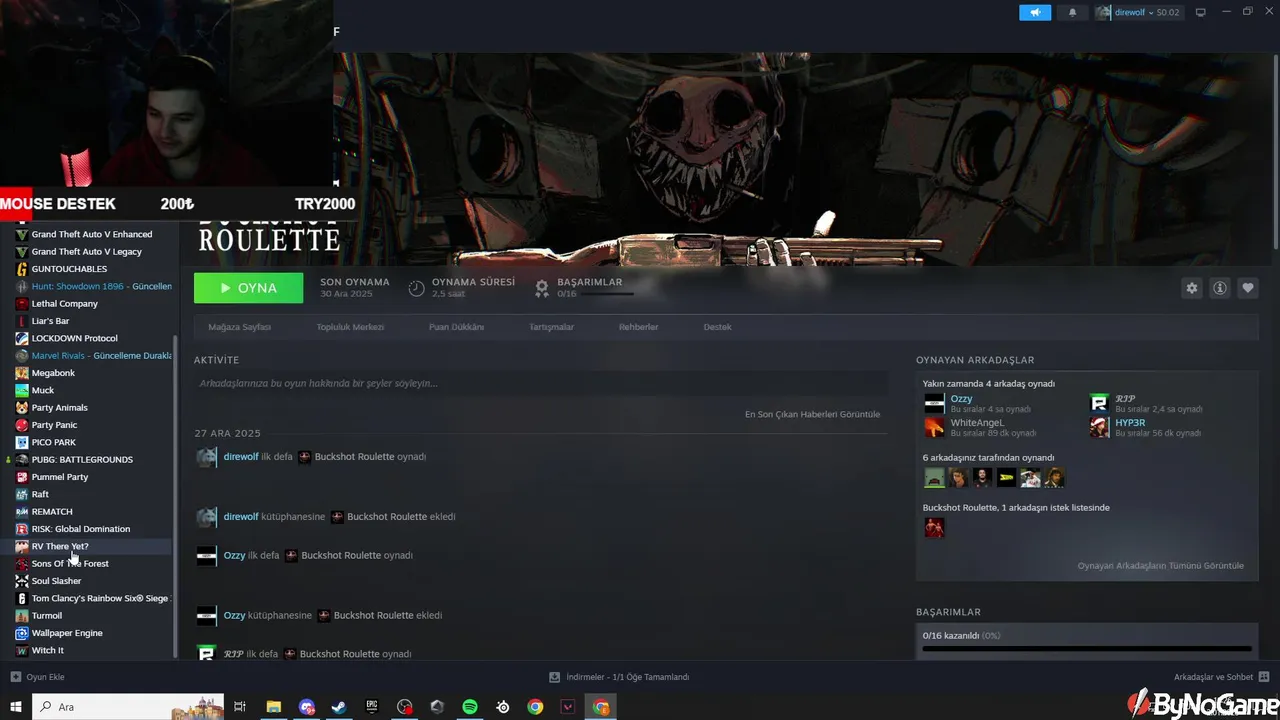Open the Mağaza Sayfası tab
The width and height of the screenshot is (1280, 720).
tap(239, 327)
